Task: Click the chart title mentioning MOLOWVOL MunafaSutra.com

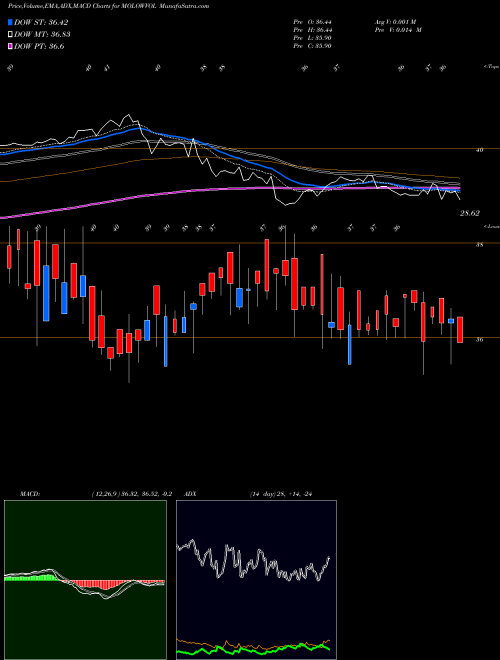Action: point(109,6)
